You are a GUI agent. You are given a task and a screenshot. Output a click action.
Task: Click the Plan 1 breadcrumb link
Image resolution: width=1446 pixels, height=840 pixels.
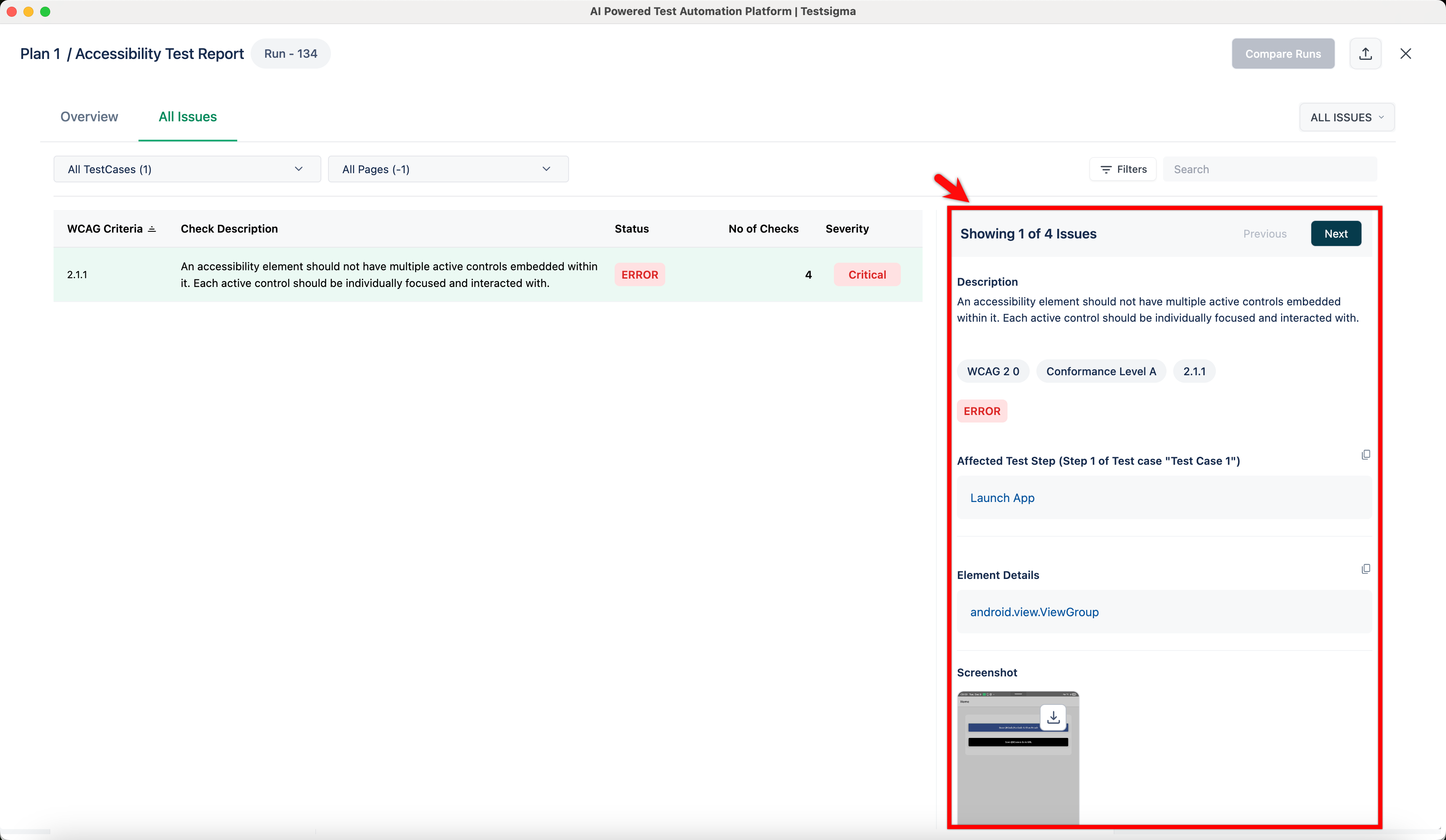click(x=40, y=54)
